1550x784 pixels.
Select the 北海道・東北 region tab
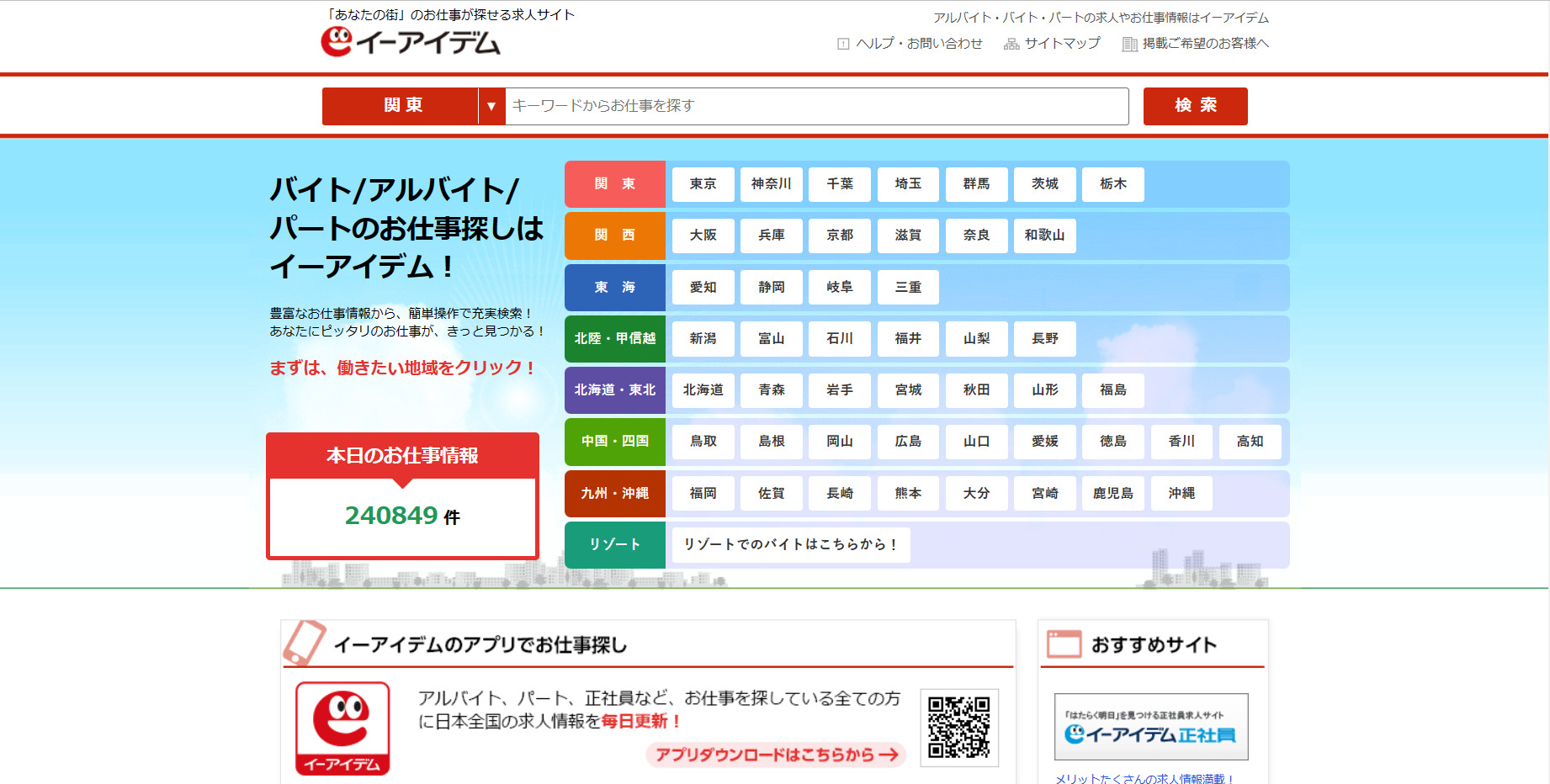[615, 390]
